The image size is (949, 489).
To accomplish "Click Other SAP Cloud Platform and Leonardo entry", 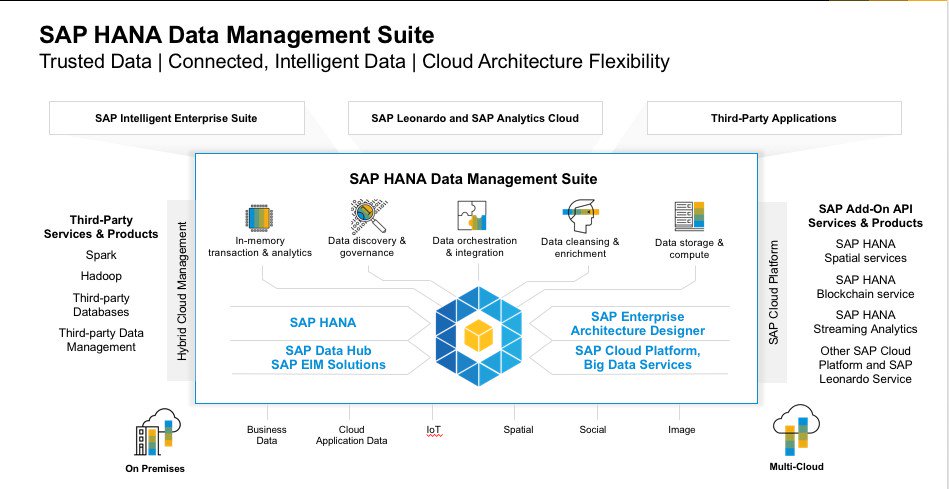I will click(865, 365).
